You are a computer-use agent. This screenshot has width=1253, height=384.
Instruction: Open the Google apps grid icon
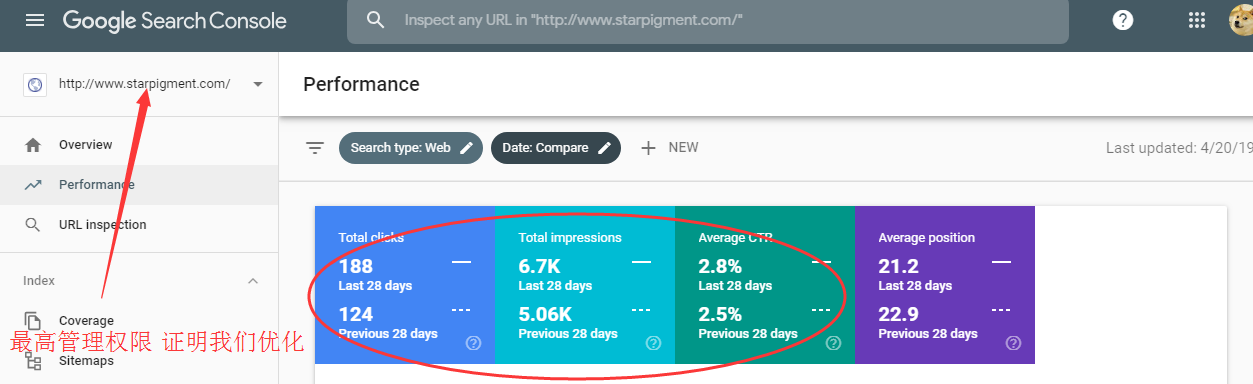pos(1196,20)
